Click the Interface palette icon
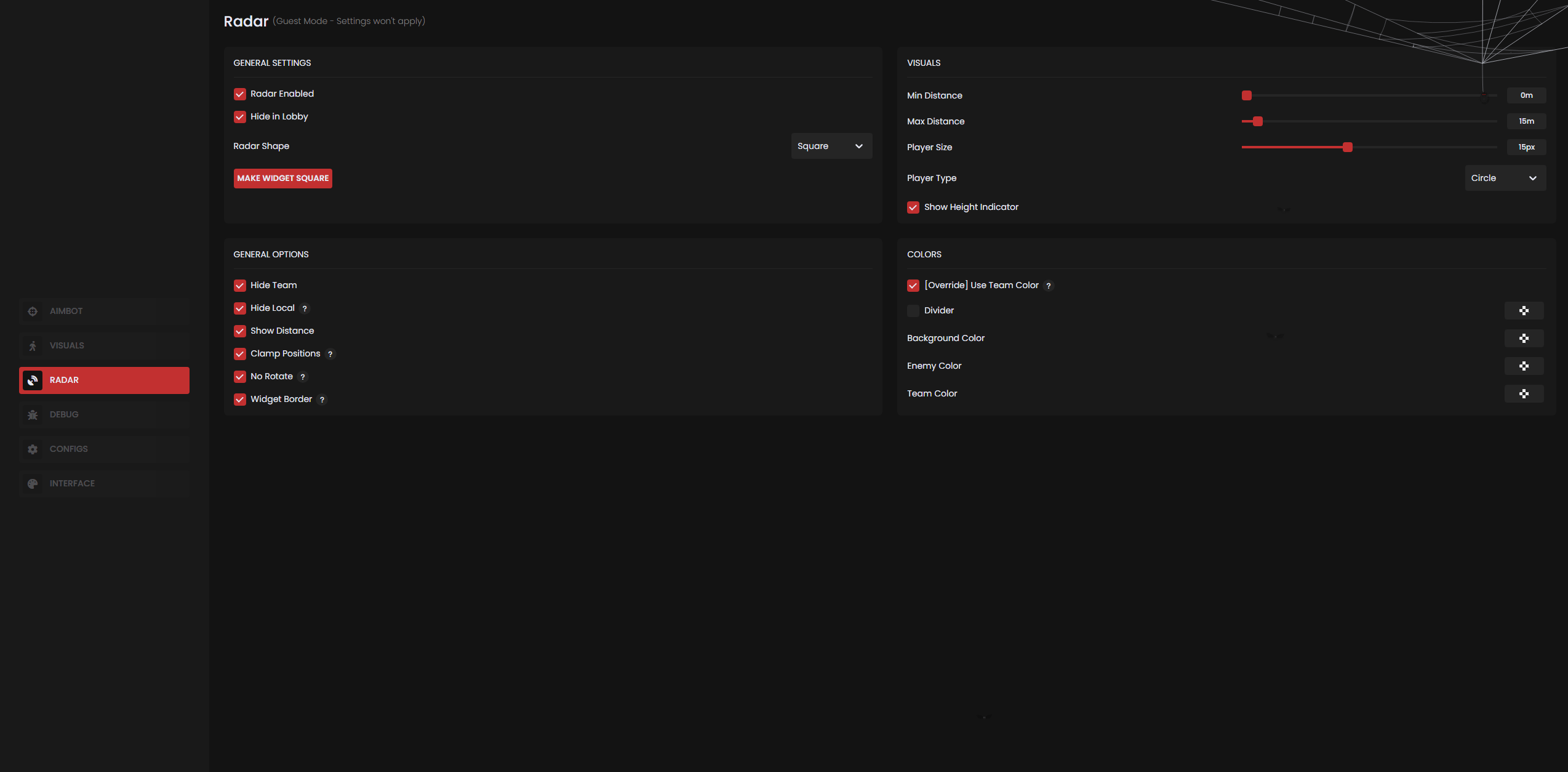 click(x=33, y=484)
